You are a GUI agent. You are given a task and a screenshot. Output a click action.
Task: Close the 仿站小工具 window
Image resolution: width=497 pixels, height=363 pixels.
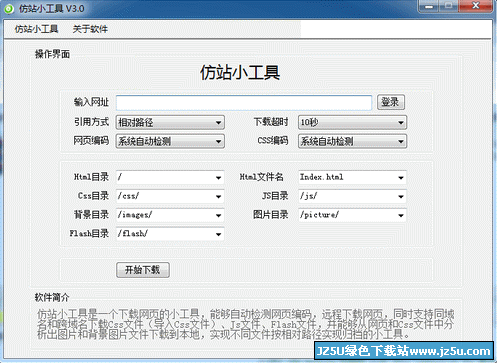476,6
